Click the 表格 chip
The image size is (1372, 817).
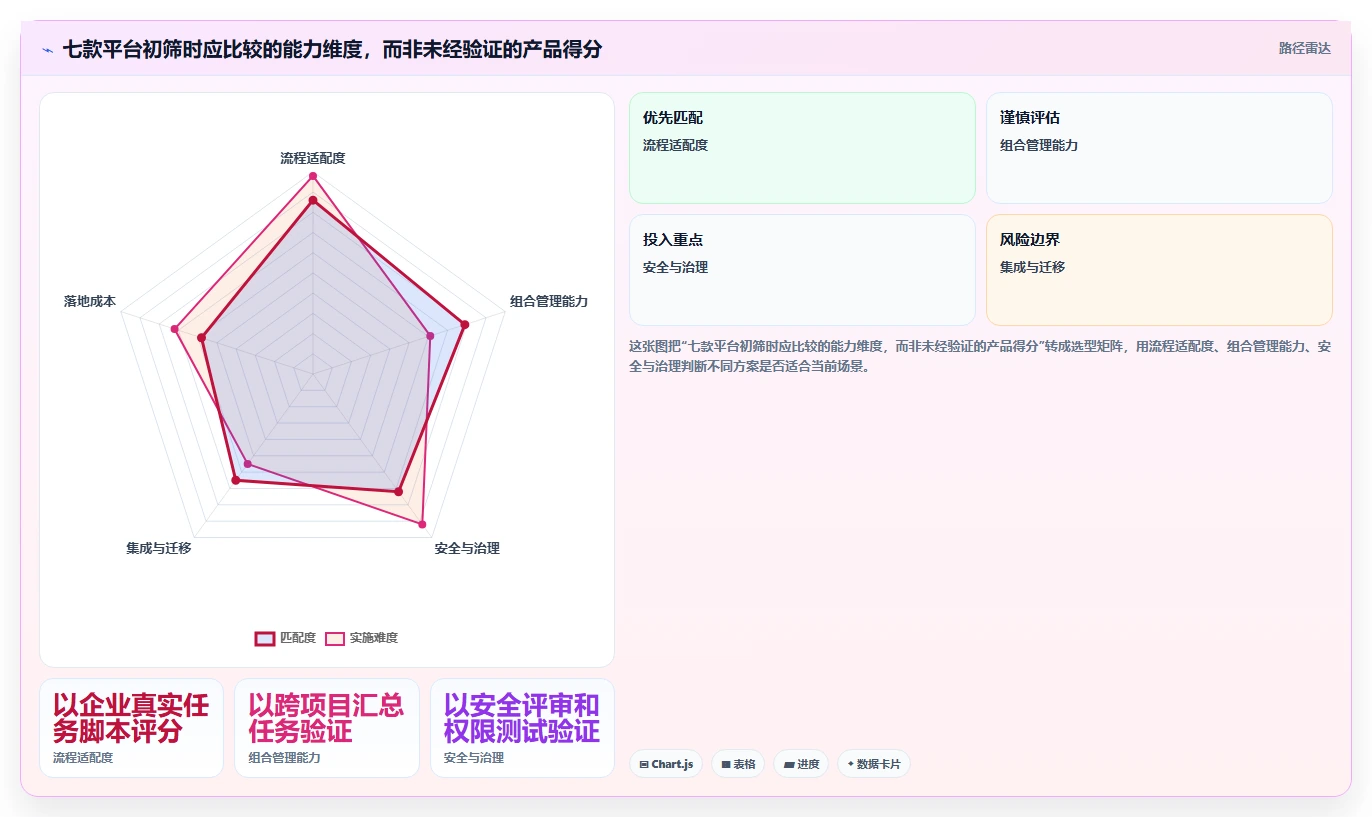(x=738, y=764)
